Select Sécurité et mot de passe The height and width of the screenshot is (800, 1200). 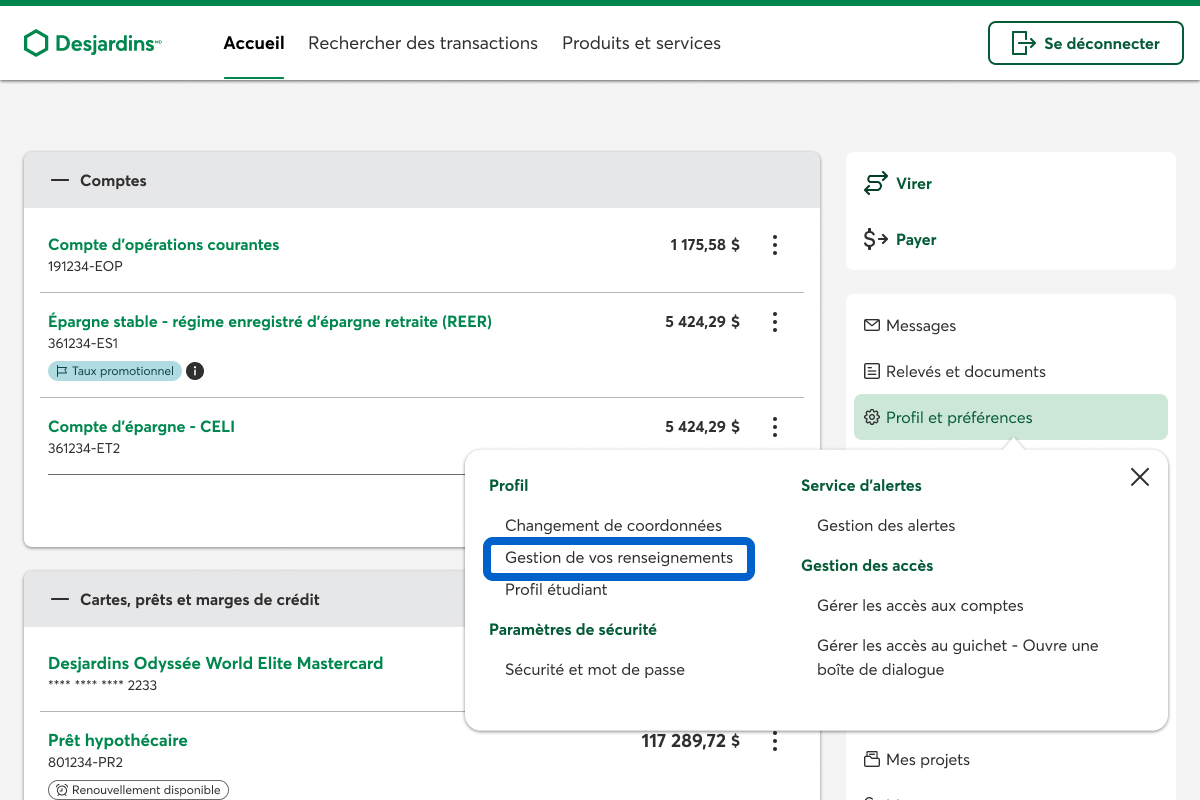tap(595, 670)
